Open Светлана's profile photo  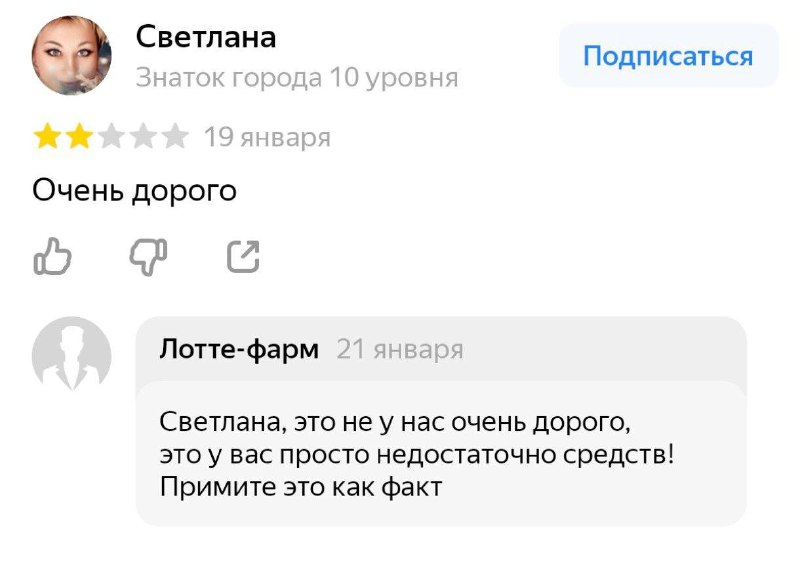click(x=71, y=55)
